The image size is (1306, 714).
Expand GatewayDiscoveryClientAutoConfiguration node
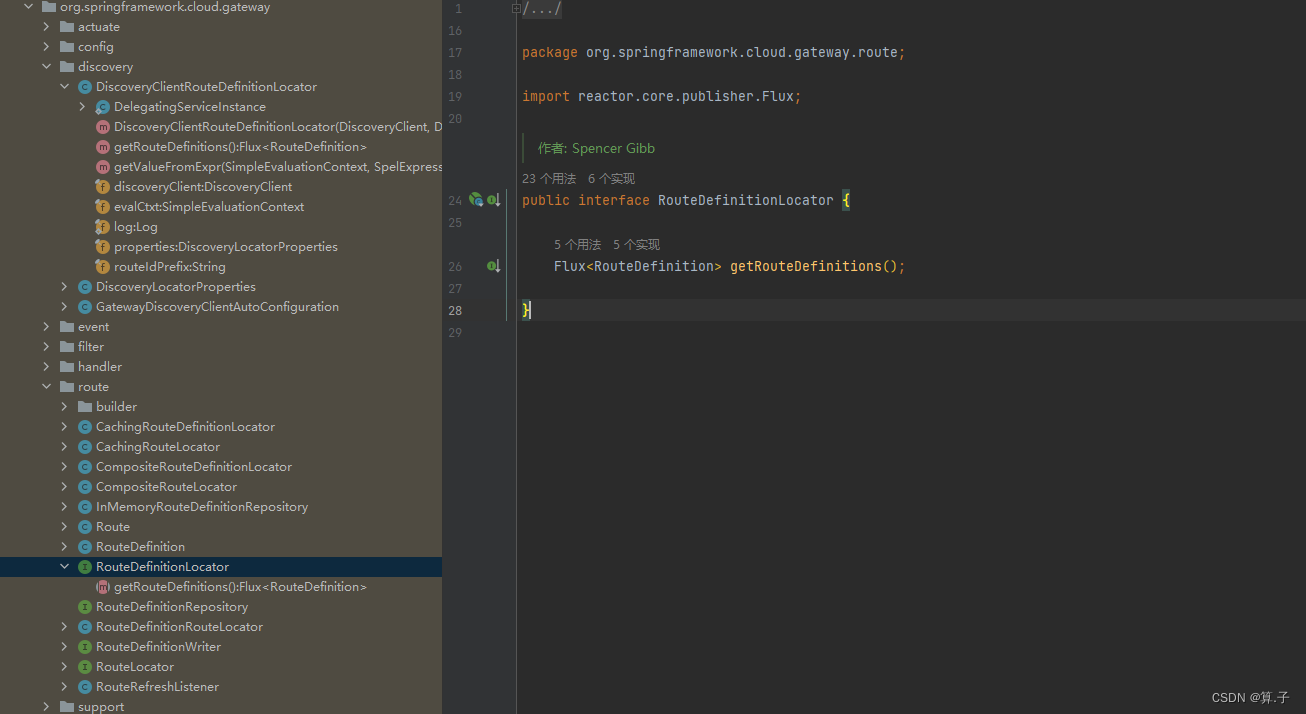click(64, 307)
